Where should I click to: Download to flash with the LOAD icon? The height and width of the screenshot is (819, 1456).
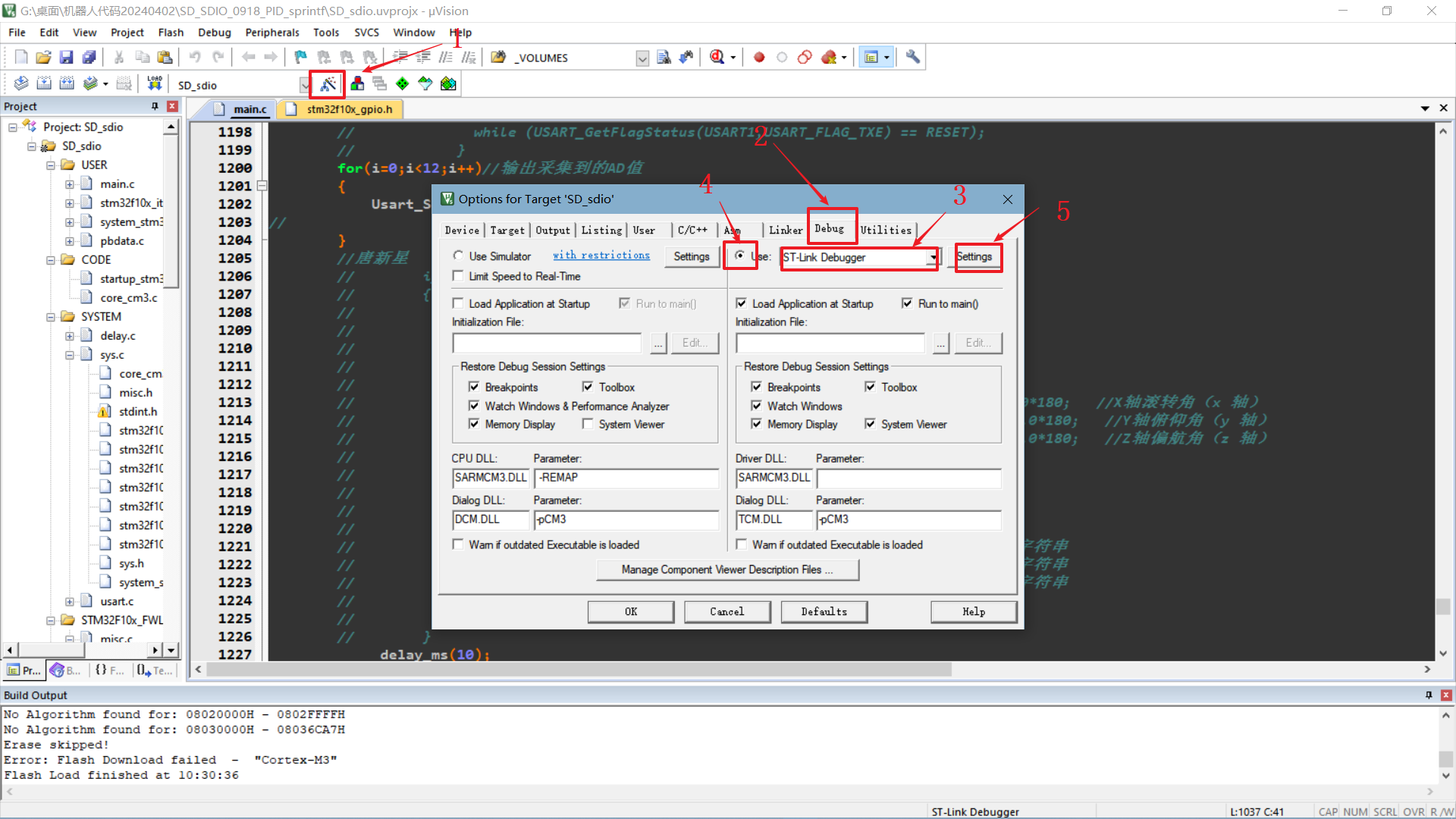[155, 83]
